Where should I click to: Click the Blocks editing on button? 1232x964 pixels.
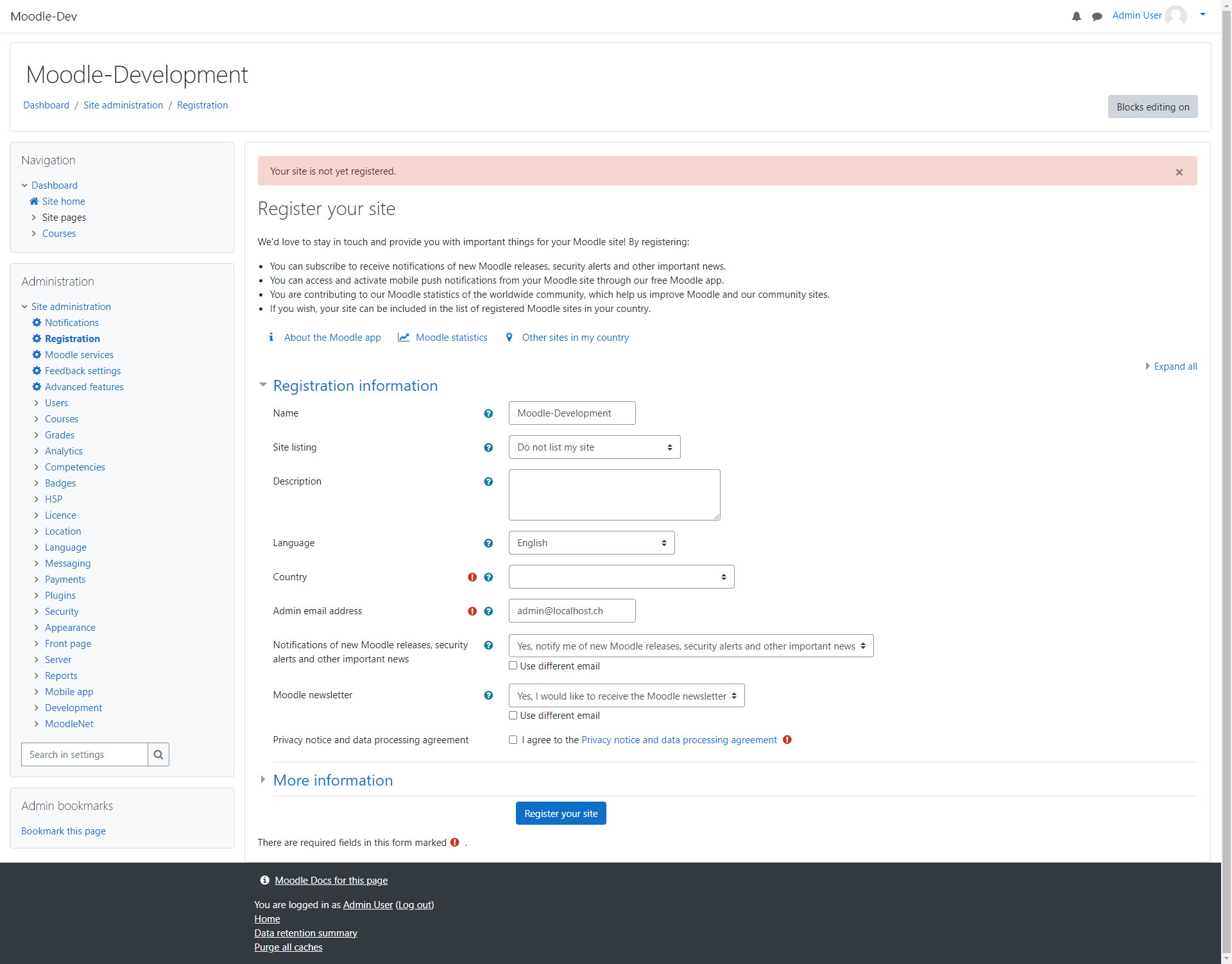click(1152, 107)
